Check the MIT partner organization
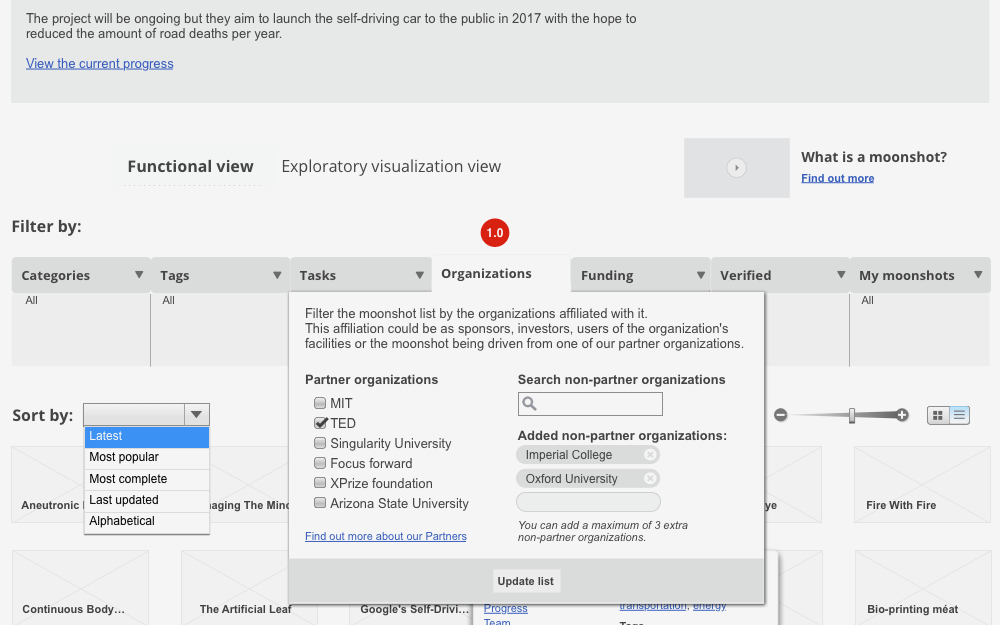This screenshot has width=1000, height=625. [x=320, y=403]
